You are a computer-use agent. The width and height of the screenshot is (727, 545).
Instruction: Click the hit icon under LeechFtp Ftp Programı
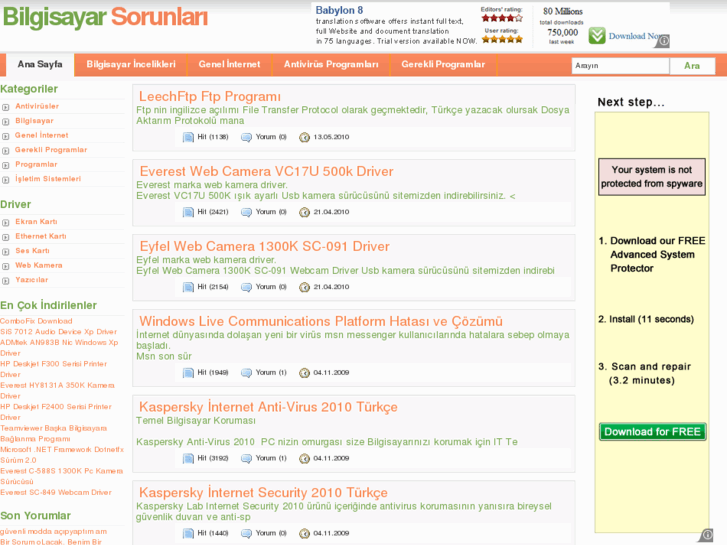click(188, 137)
